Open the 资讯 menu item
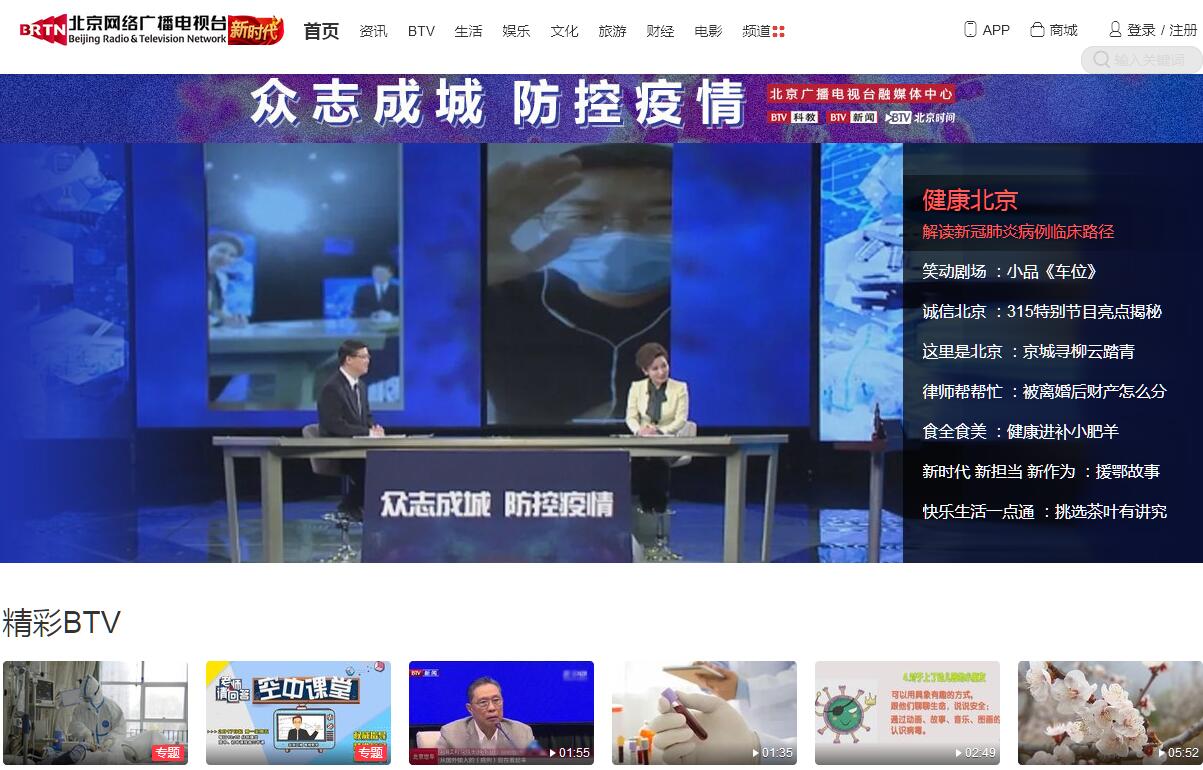This screenshot has height=770, width=1203. click(373, 31)
